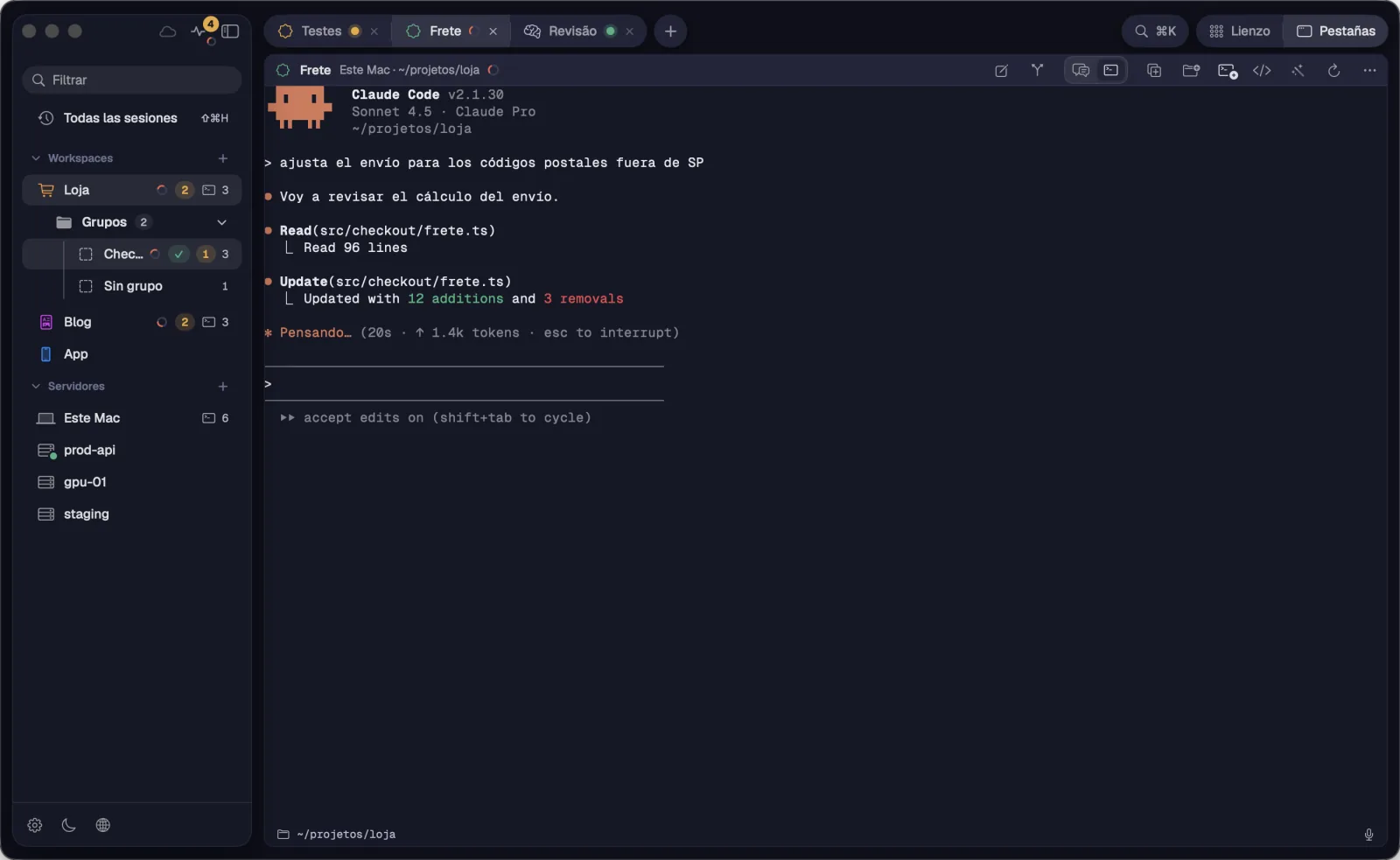This screenshot has height=860, width=1400.
Task: Open the activity monitor icon with badge 4
Action: tap(202, 31)
